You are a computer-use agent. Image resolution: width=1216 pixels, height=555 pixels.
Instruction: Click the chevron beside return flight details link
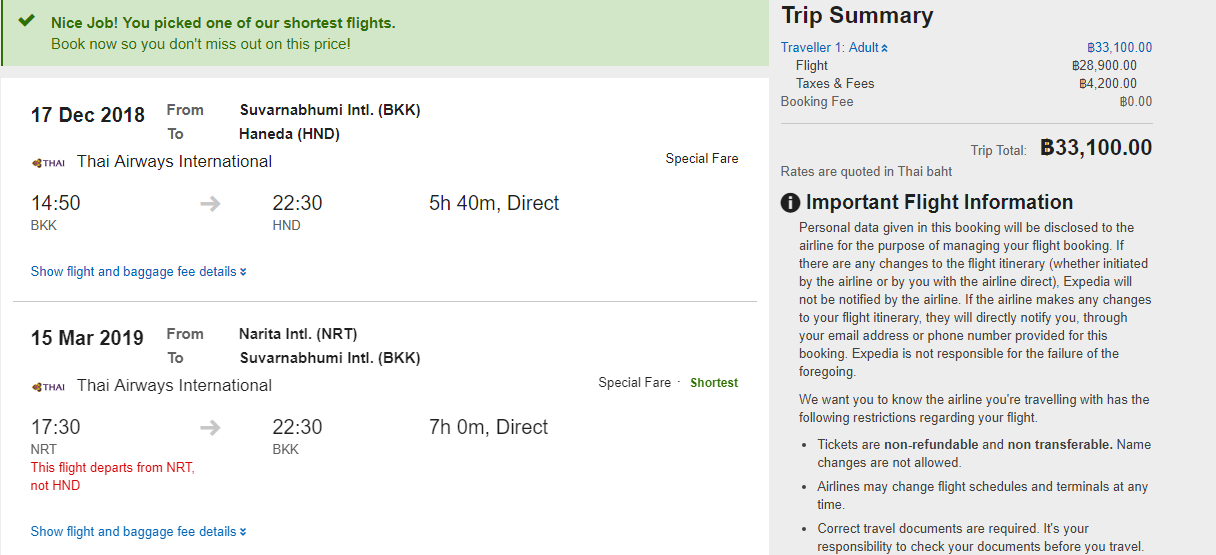[243, 532]
